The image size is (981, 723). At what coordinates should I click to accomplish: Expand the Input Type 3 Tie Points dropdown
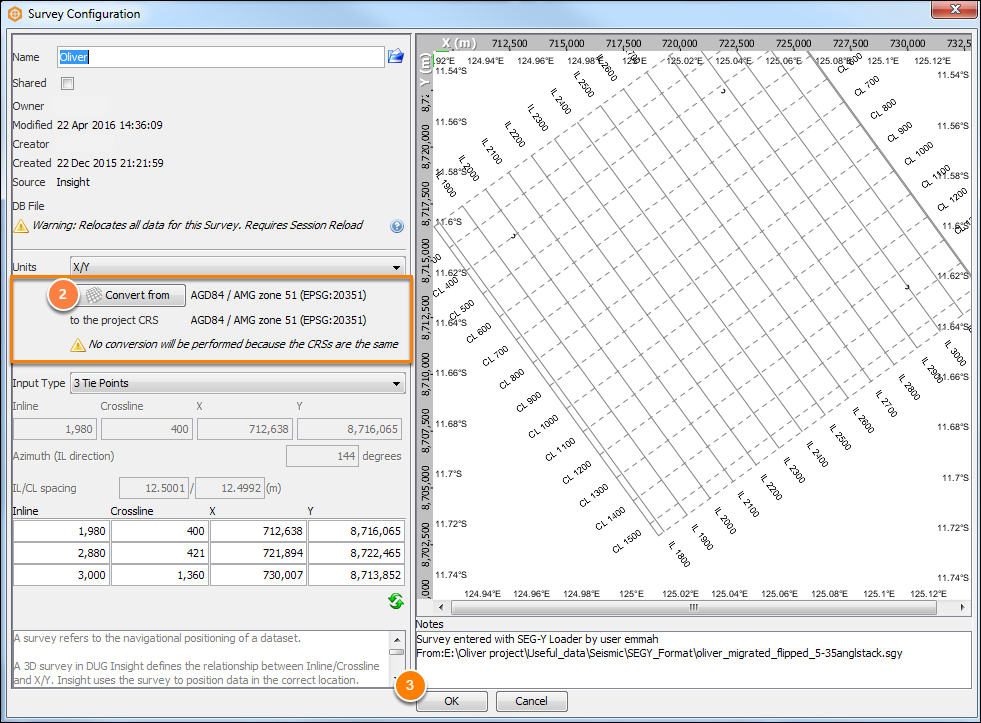click(x=238, y=383)
